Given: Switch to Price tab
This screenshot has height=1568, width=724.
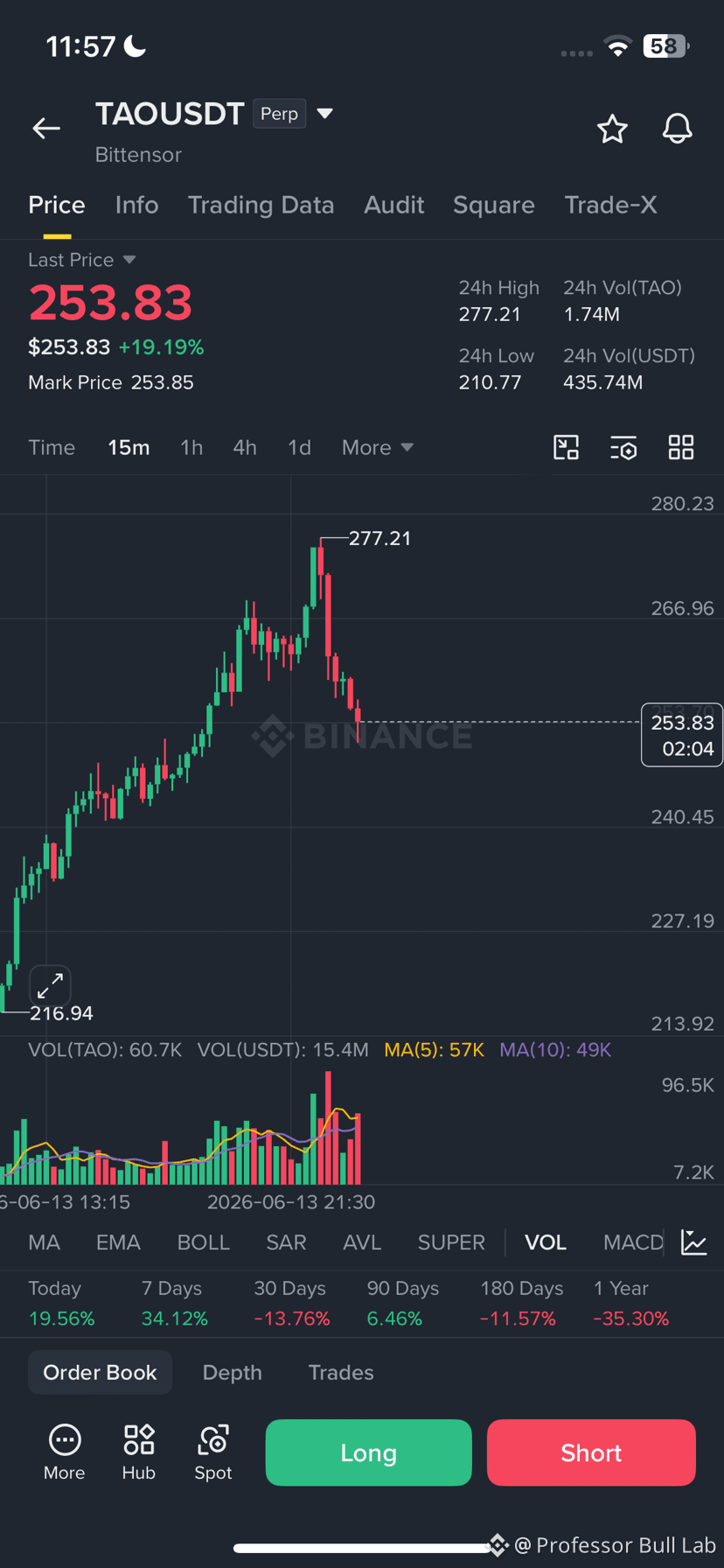Looking at the screenshot, I should point(57,205).
